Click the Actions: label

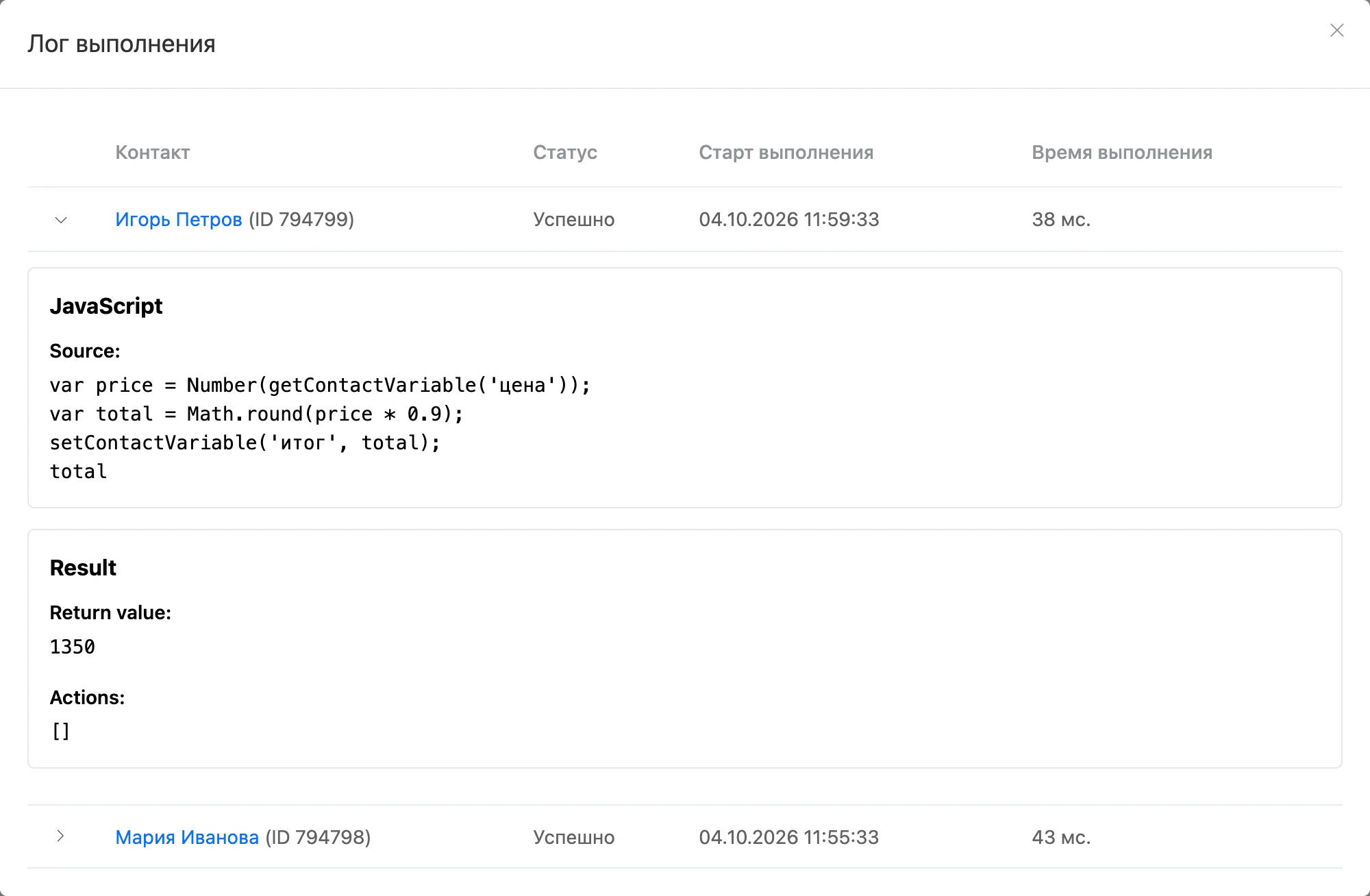point(87,697)
